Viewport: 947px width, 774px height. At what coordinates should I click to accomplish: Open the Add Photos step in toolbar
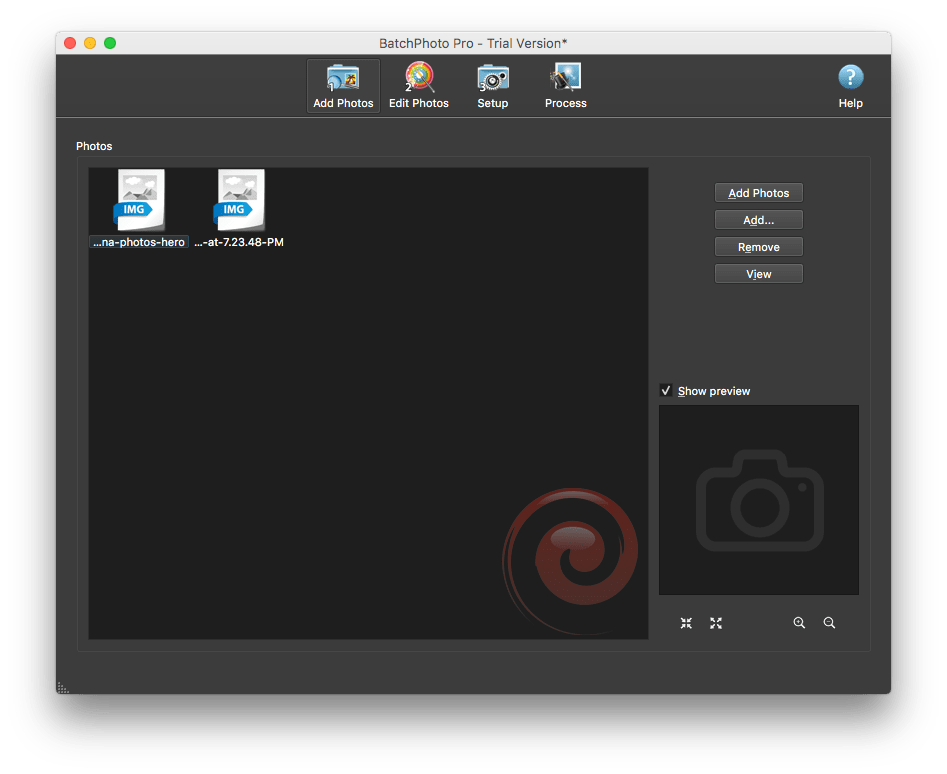pos(343,86)
